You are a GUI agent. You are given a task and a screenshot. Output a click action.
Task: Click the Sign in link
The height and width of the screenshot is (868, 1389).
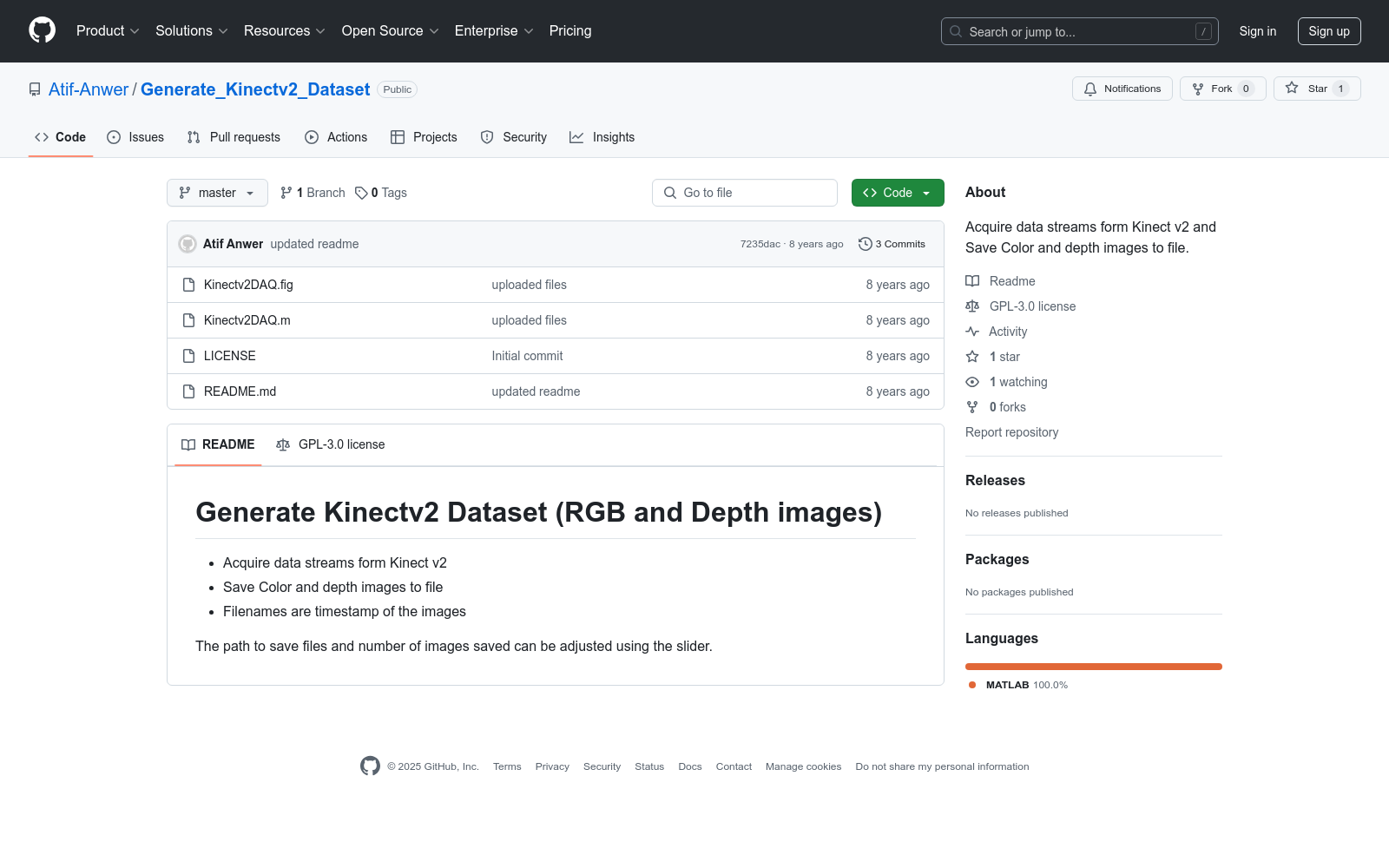click(1258, 31)
